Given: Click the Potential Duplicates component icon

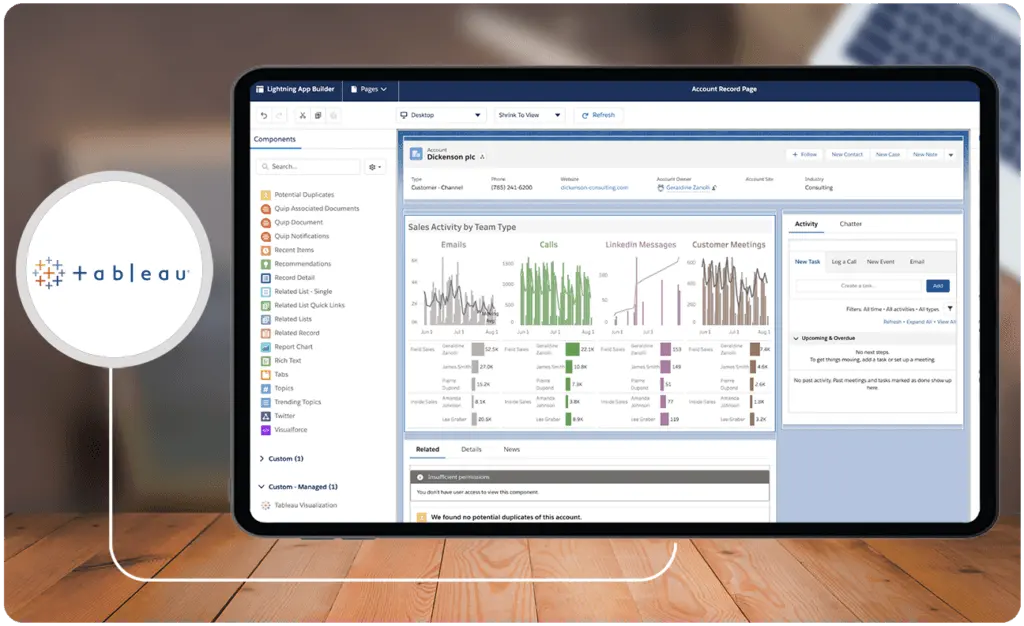Looking at the screenshot, I should pyautogui.click(x=266, y=195).
